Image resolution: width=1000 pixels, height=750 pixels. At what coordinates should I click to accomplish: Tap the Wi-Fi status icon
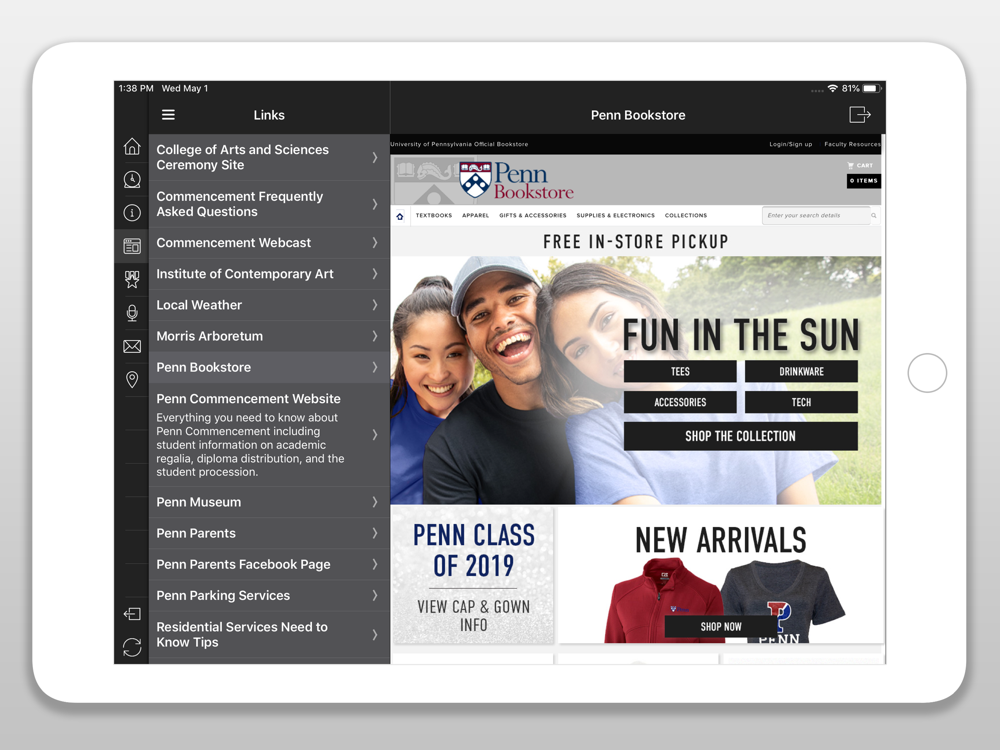pos(832,89)
